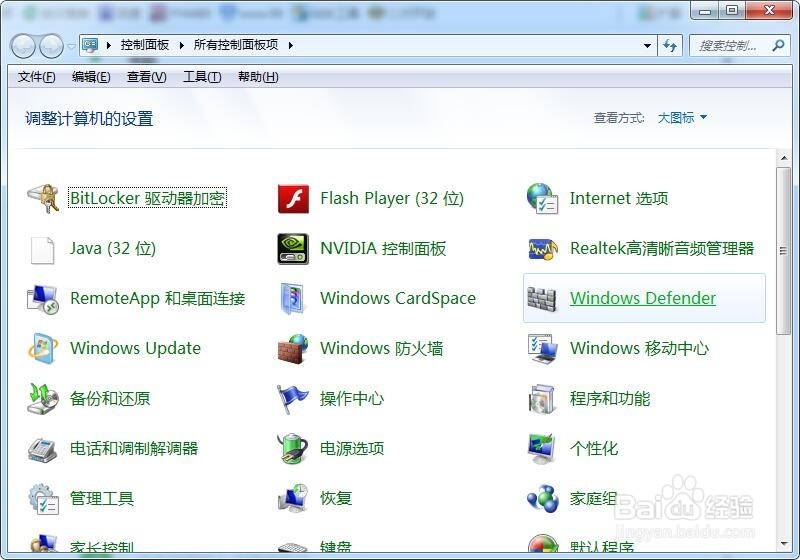Screen dimensions: 800x560
Task: Expand the arrow after 控制面板 breadcrumb
Action: coord(181,45)
